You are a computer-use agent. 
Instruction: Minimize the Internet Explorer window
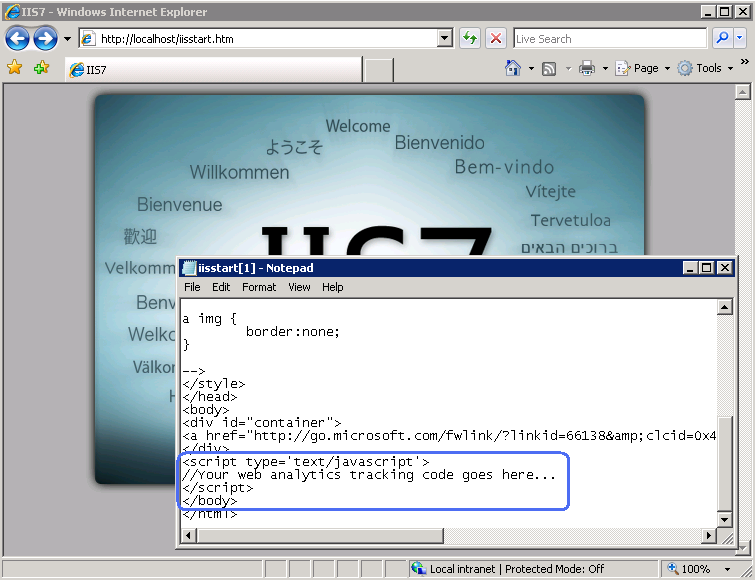(x=708, y=12)
